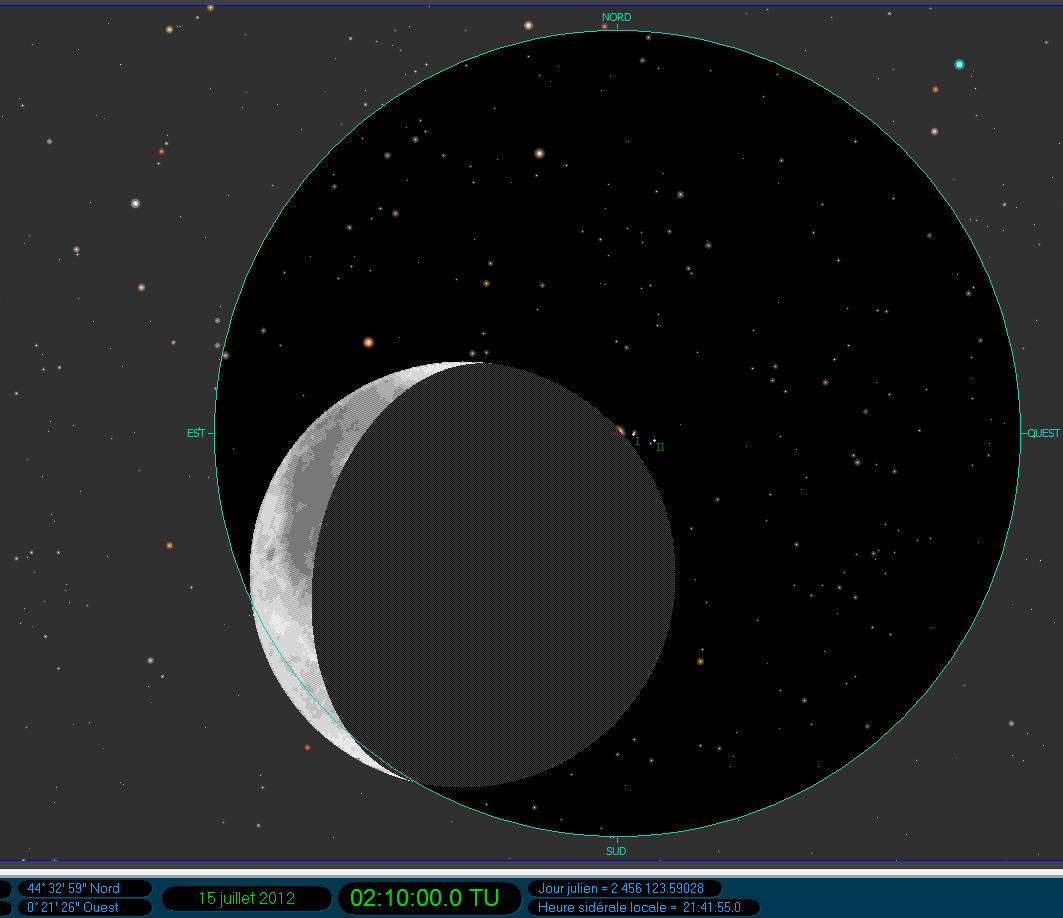Screen dimensions: 1063x918
Task: Click the date display 15 juillet 2012
Action: click(247, 898)
